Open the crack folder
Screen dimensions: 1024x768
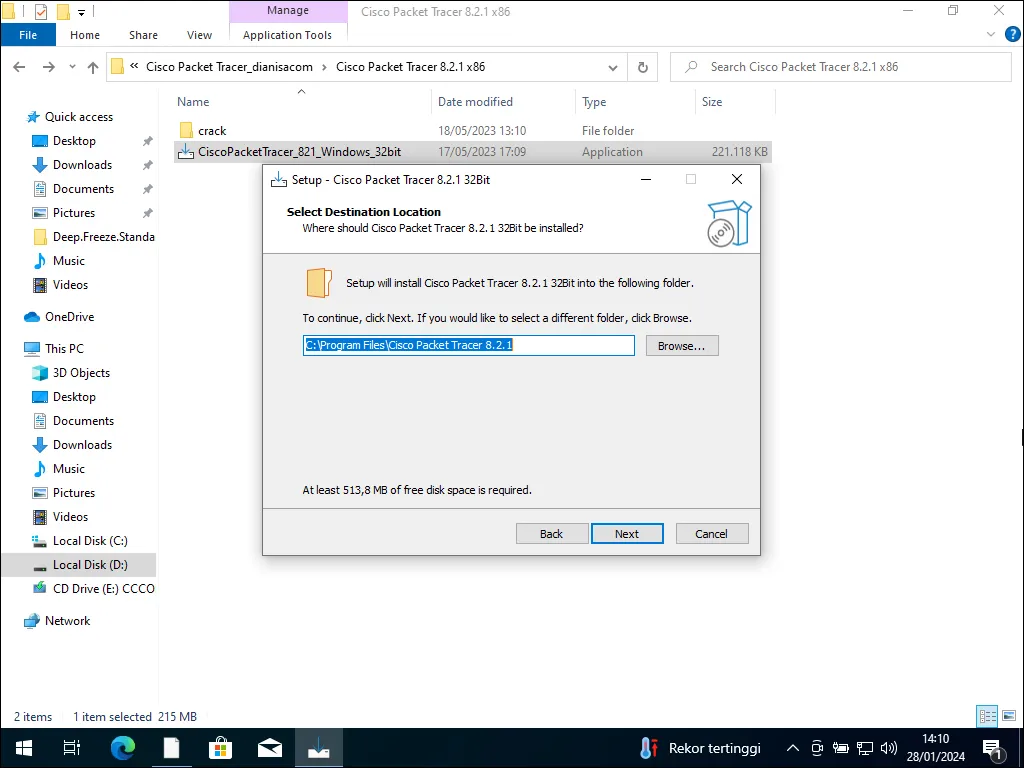coord(212,131)
